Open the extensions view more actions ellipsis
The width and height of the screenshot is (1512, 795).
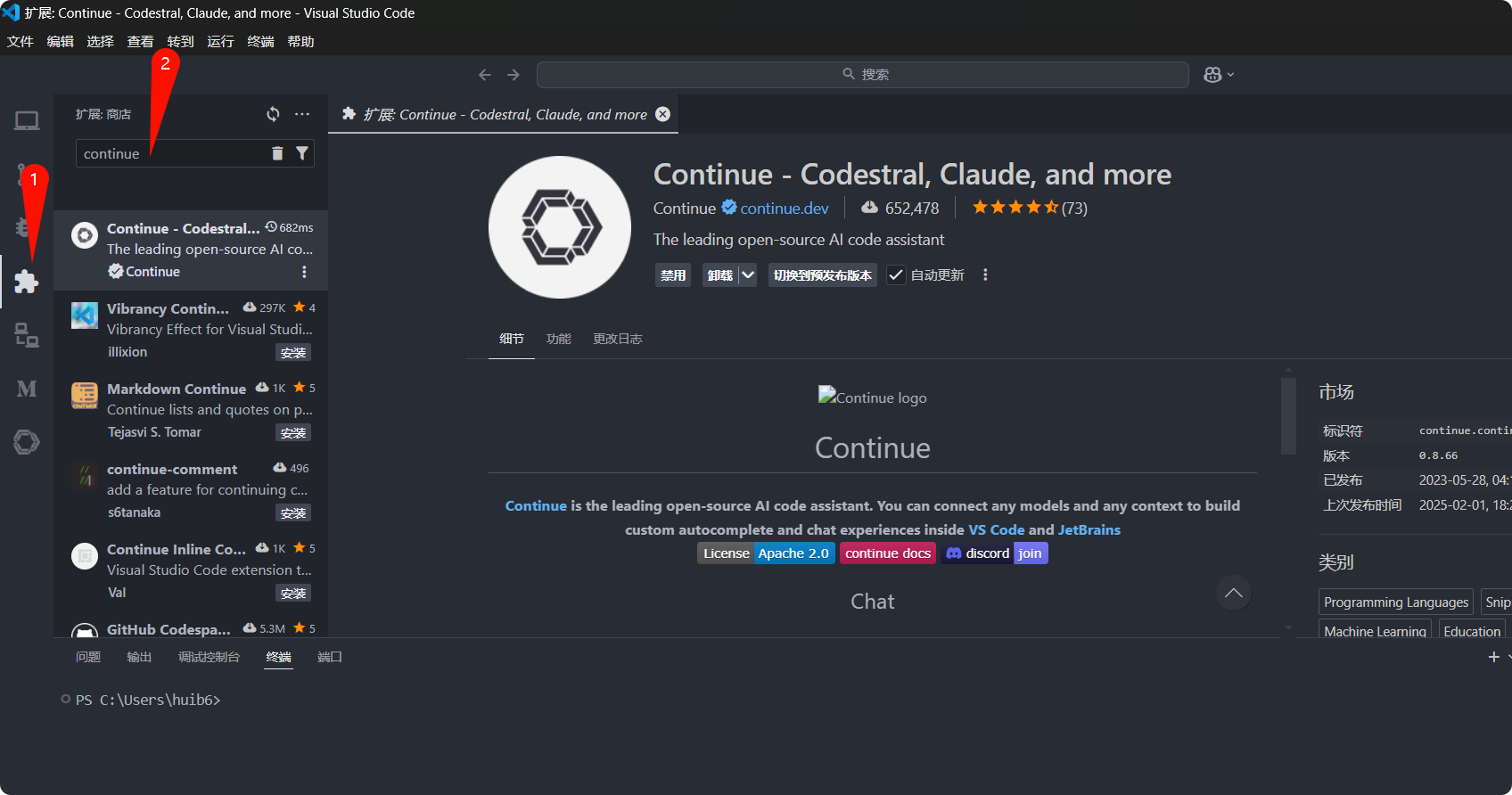click(302, 114)
